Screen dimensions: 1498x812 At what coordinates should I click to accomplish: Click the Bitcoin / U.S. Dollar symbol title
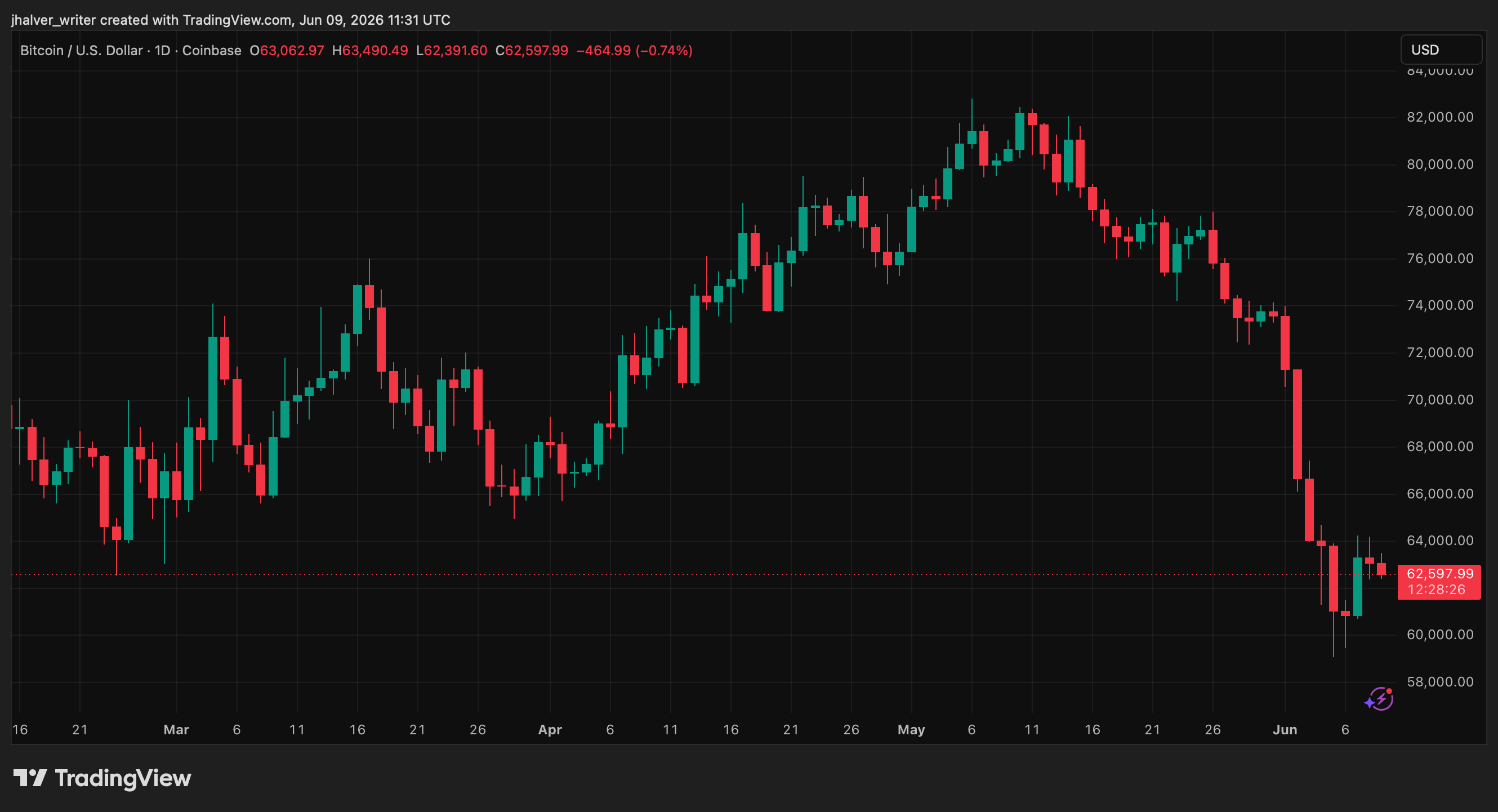pos(82,51)
